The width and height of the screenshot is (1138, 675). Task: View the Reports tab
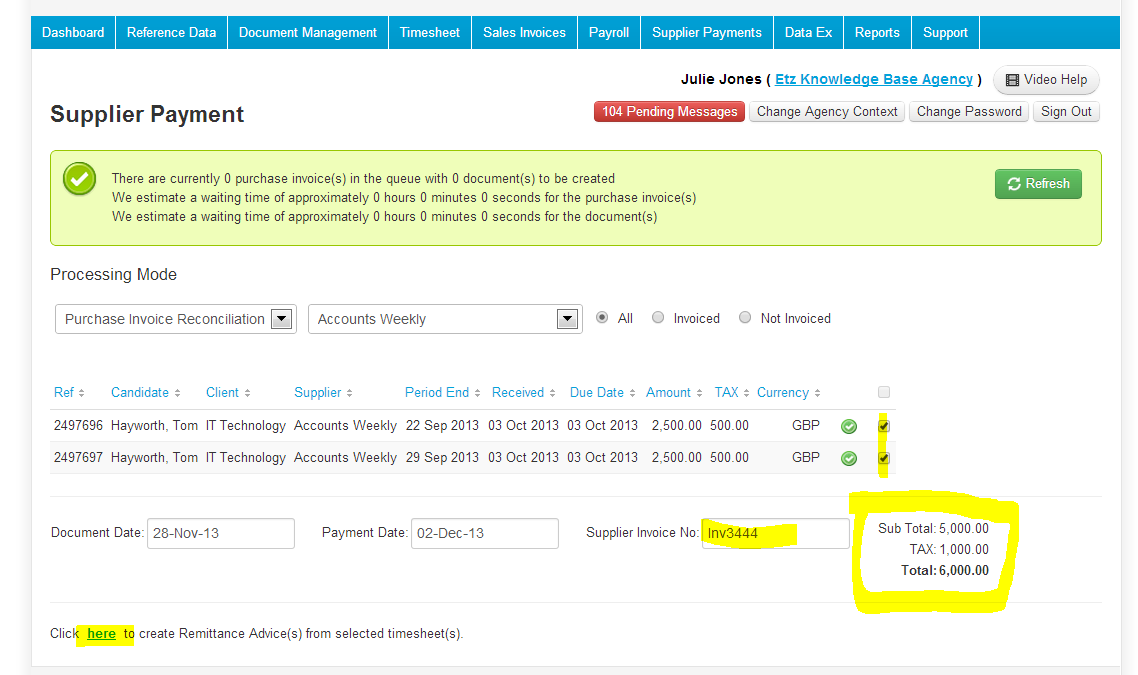877,33
